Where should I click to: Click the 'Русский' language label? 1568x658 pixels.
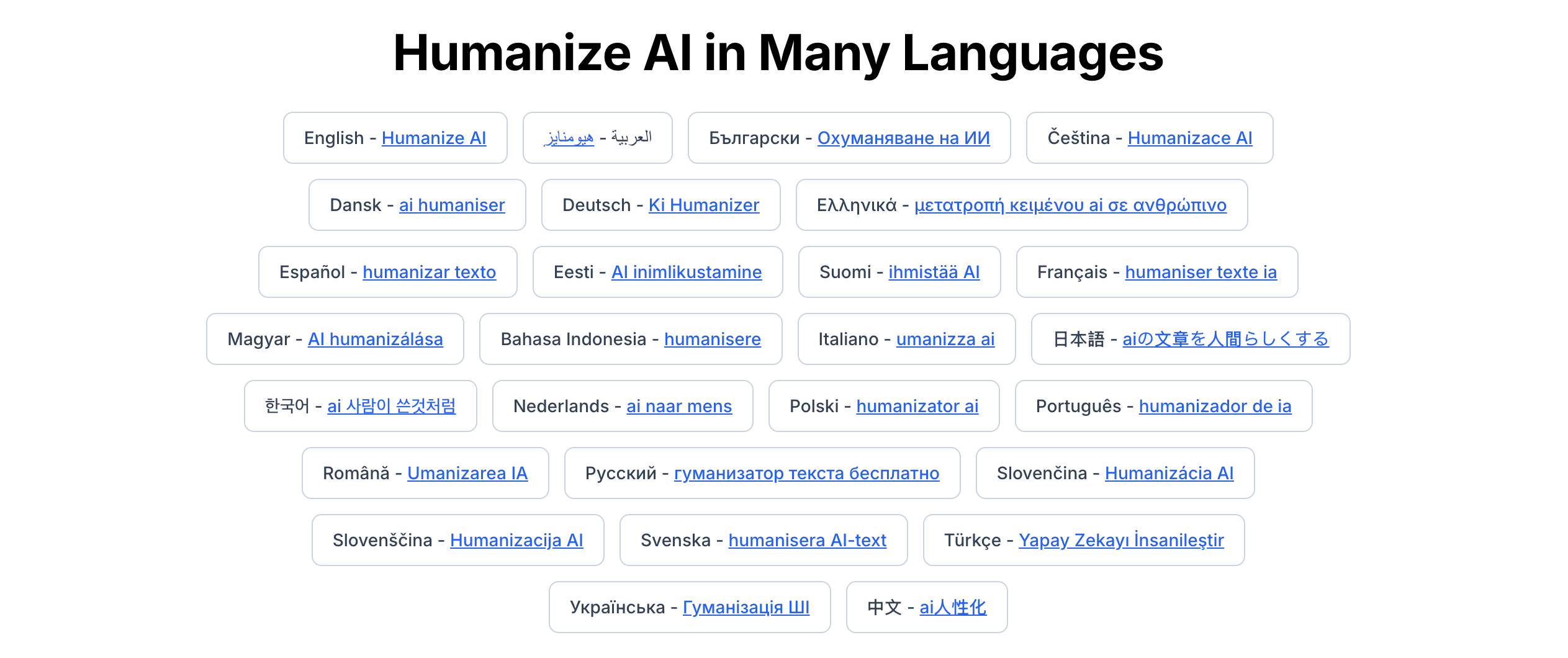pos(621,473)
